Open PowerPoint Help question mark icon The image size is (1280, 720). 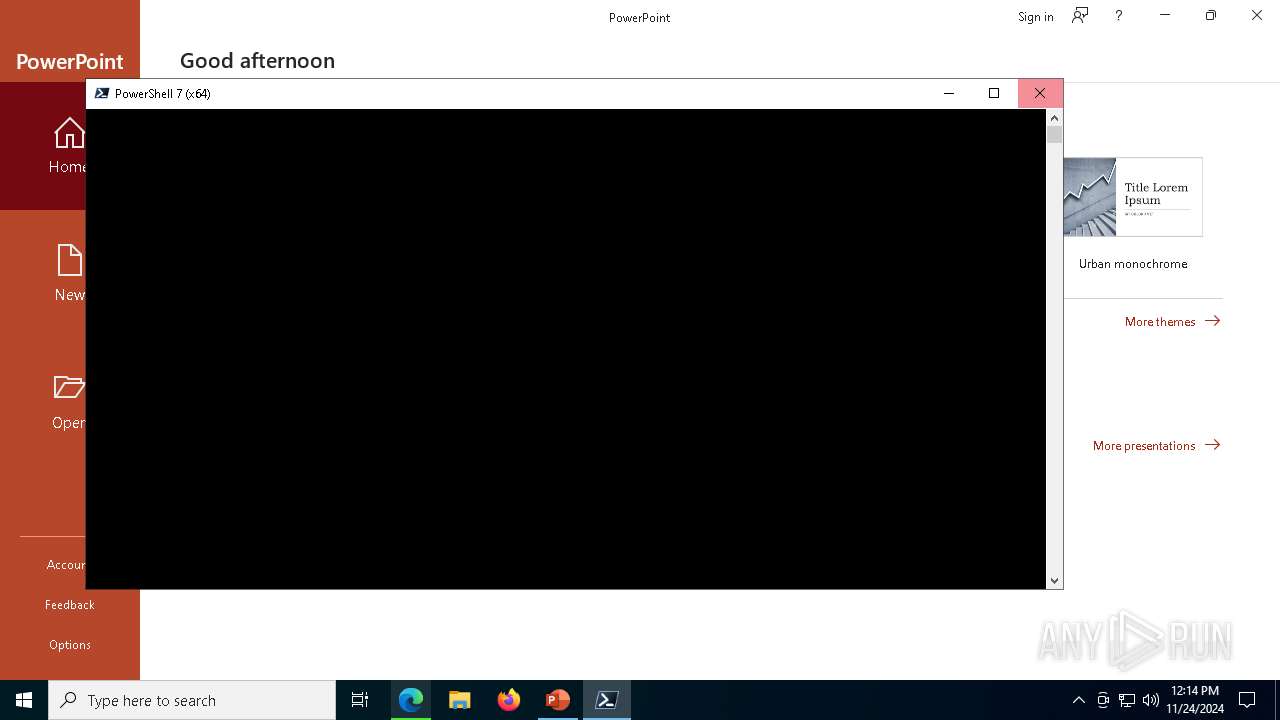pos(1119,15)
